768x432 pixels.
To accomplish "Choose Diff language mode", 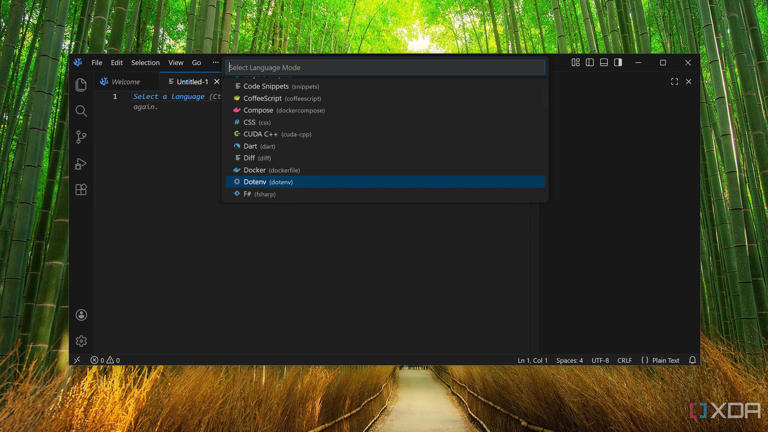I will point(385,158).
